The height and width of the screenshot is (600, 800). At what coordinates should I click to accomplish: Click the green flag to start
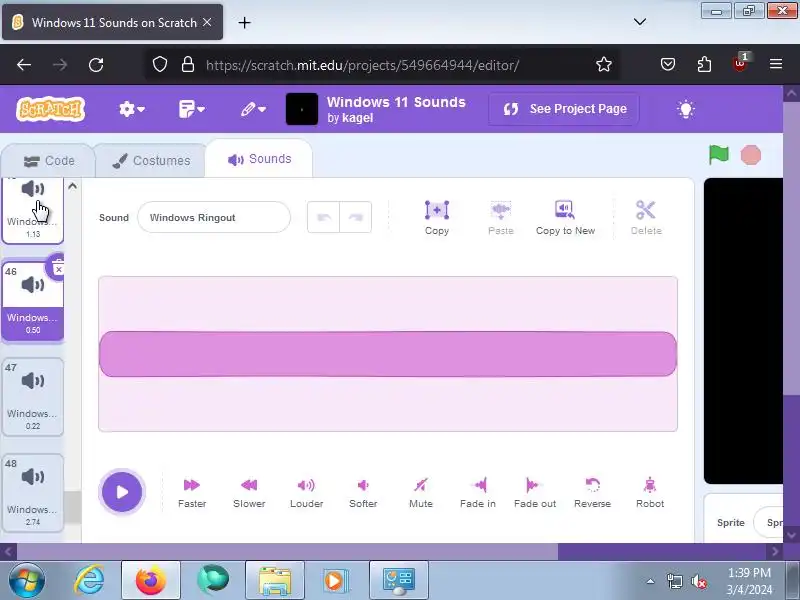pos(719,155)
